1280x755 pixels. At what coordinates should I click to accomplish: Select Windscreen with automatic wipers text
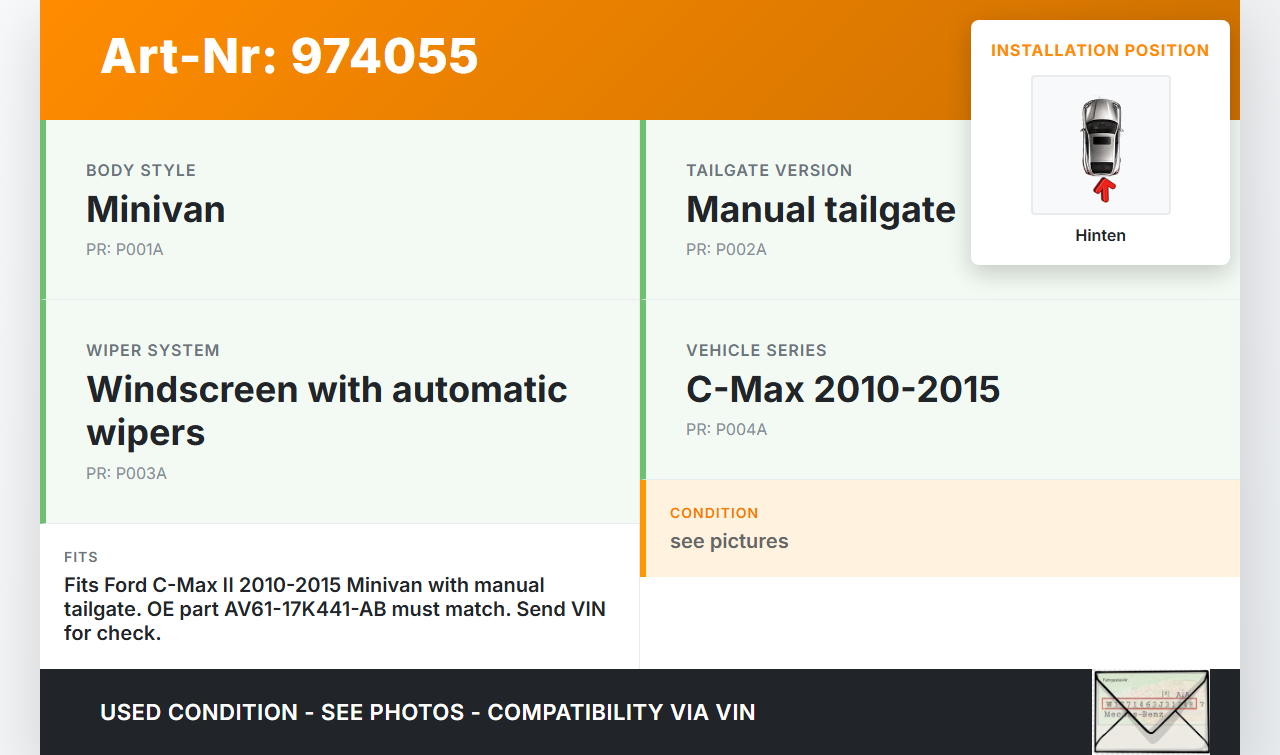click(x=327, y=410)
